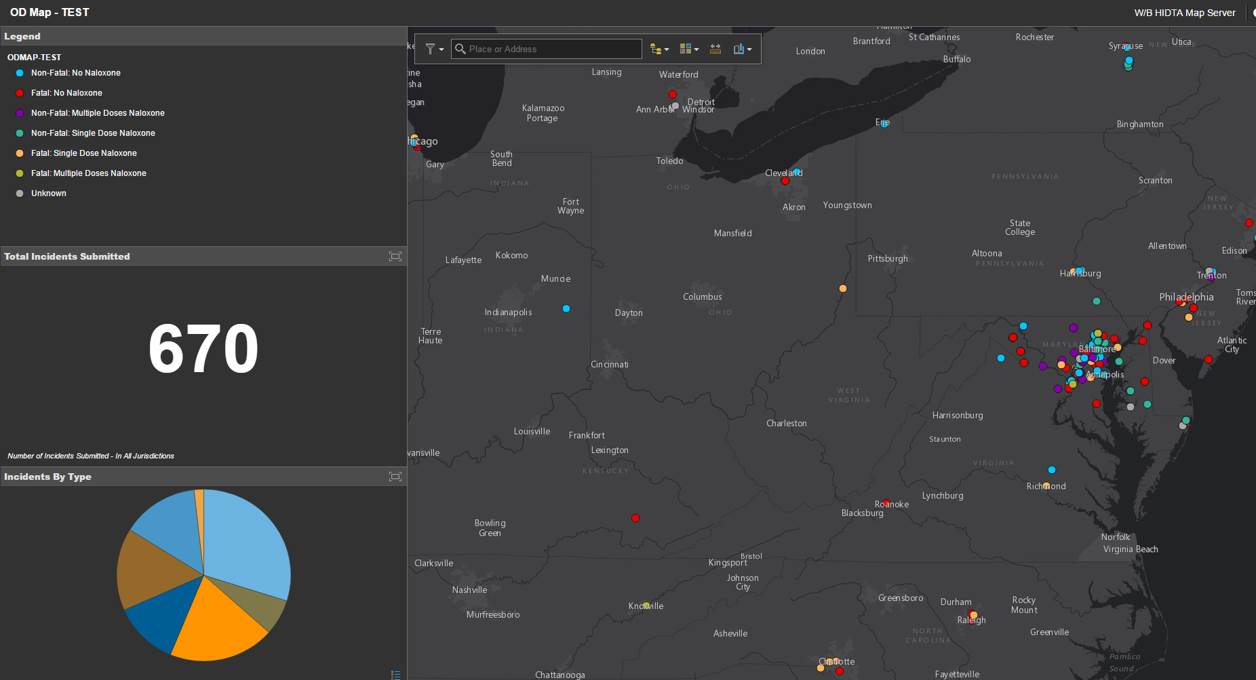Select orange incident dot at Raleigh
The width and height of the screenshot is (1256, 680).
(x=973, y=615)
